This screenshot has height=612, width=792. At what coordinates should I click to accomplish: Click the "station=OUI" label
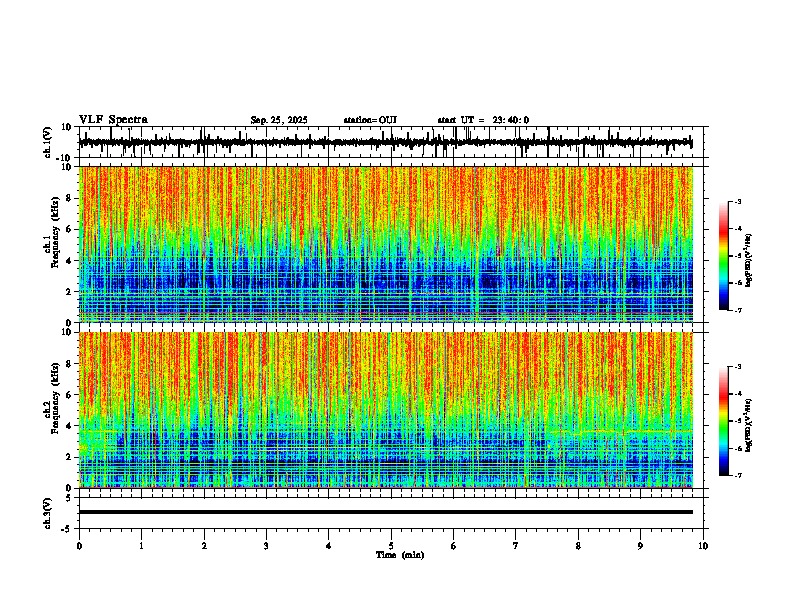[370, 120]
